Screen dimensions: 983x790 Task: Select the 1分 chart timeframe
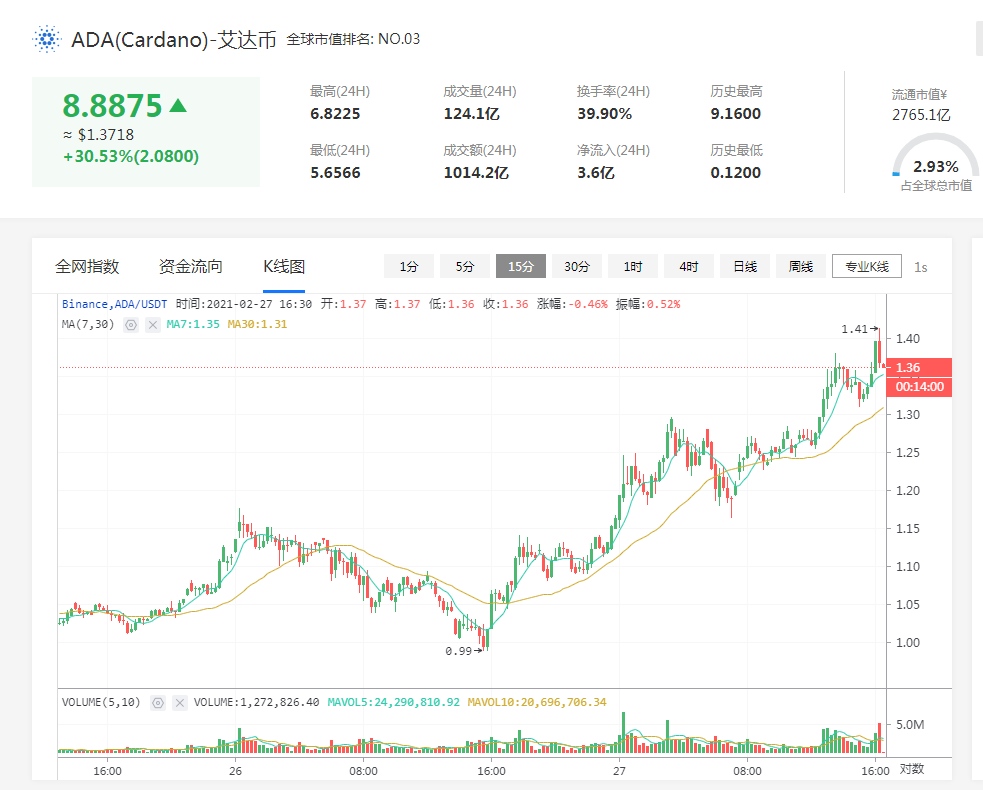408,266
